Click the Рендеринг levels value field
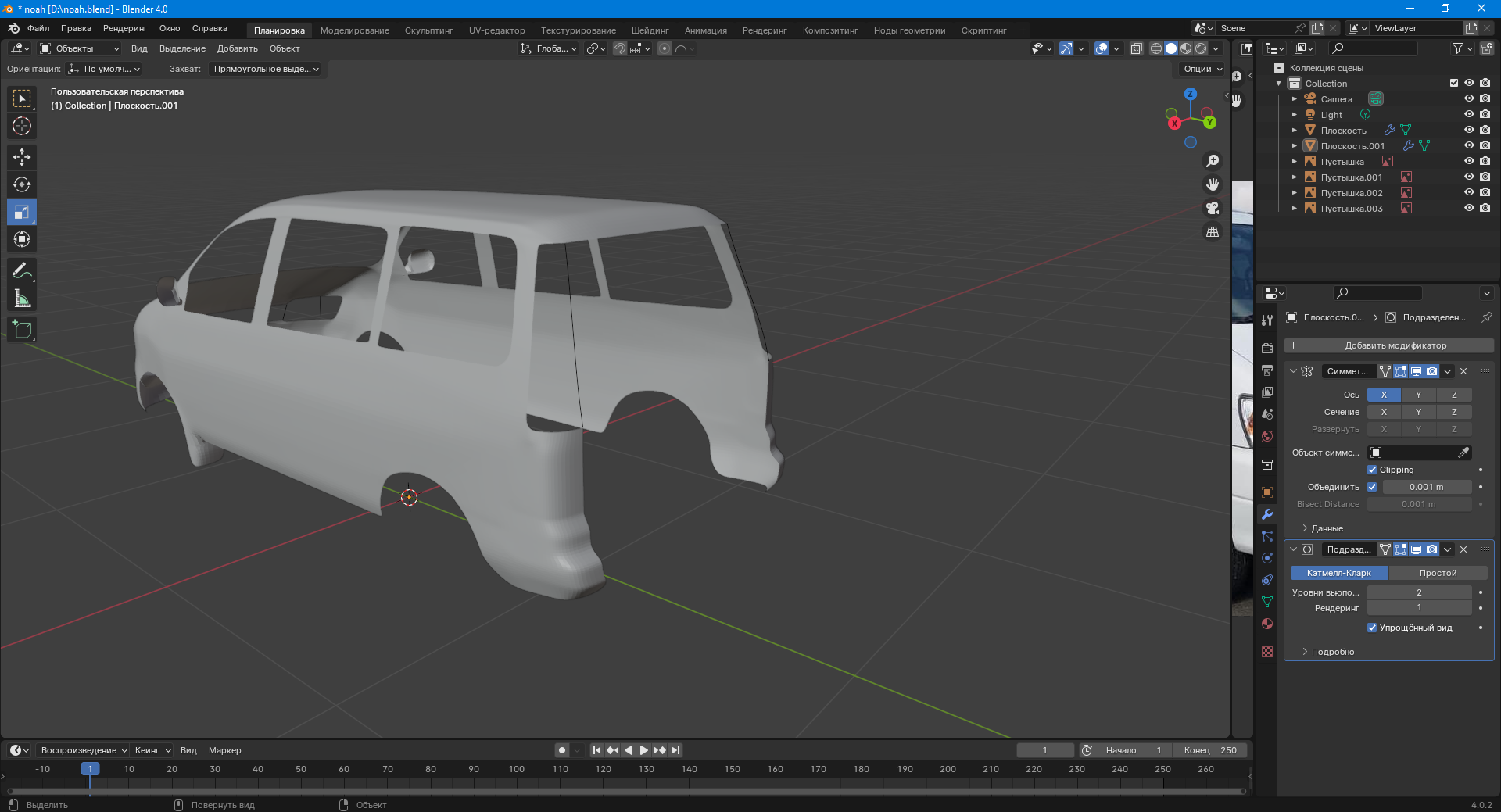The height and width of the screenshot is (812, 1501). (1419, 607)
